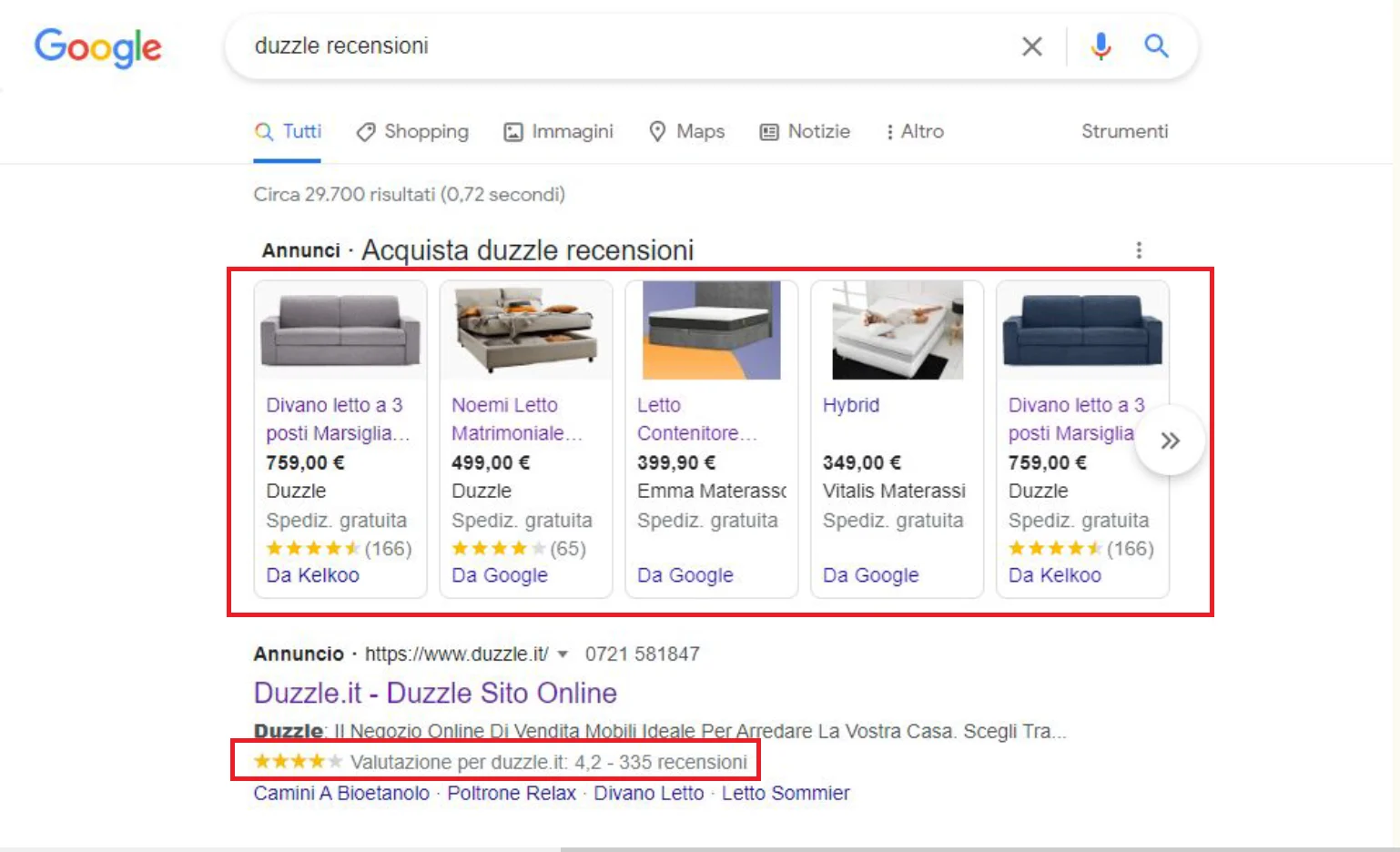The height and width of the screenshot is (852, 1400).
Task: Click the Da Kelkoo link under grey sofa
Action: [312, 575]
